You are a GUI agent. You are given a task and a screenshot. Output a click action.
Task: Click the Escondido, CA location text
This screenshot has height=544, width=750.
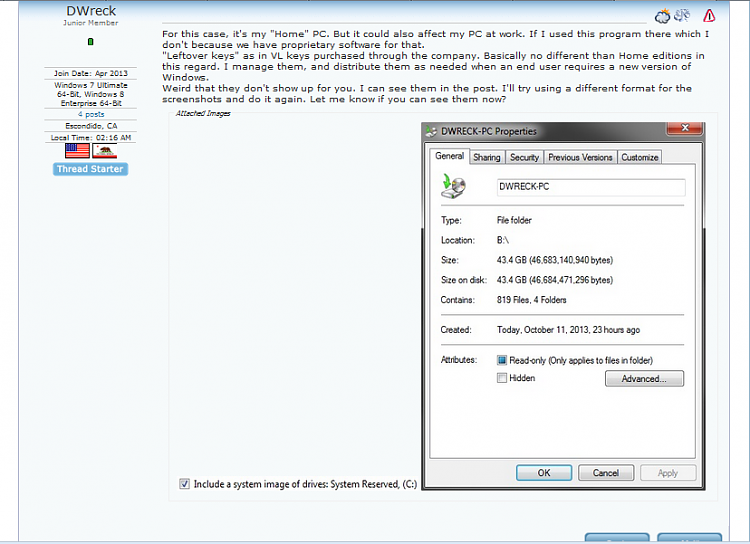coord(91,126)
